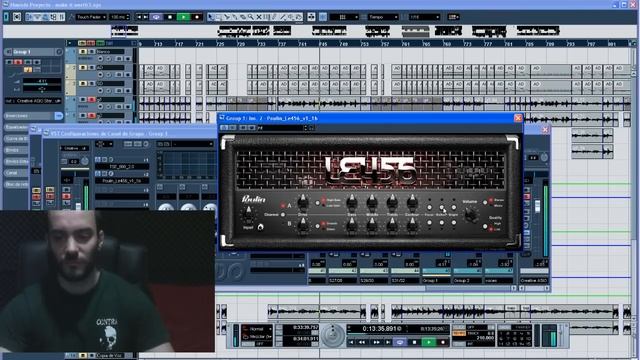Open the 1/16 quantize dropdown
640x360 pixels.
click(x=424, y=17)
